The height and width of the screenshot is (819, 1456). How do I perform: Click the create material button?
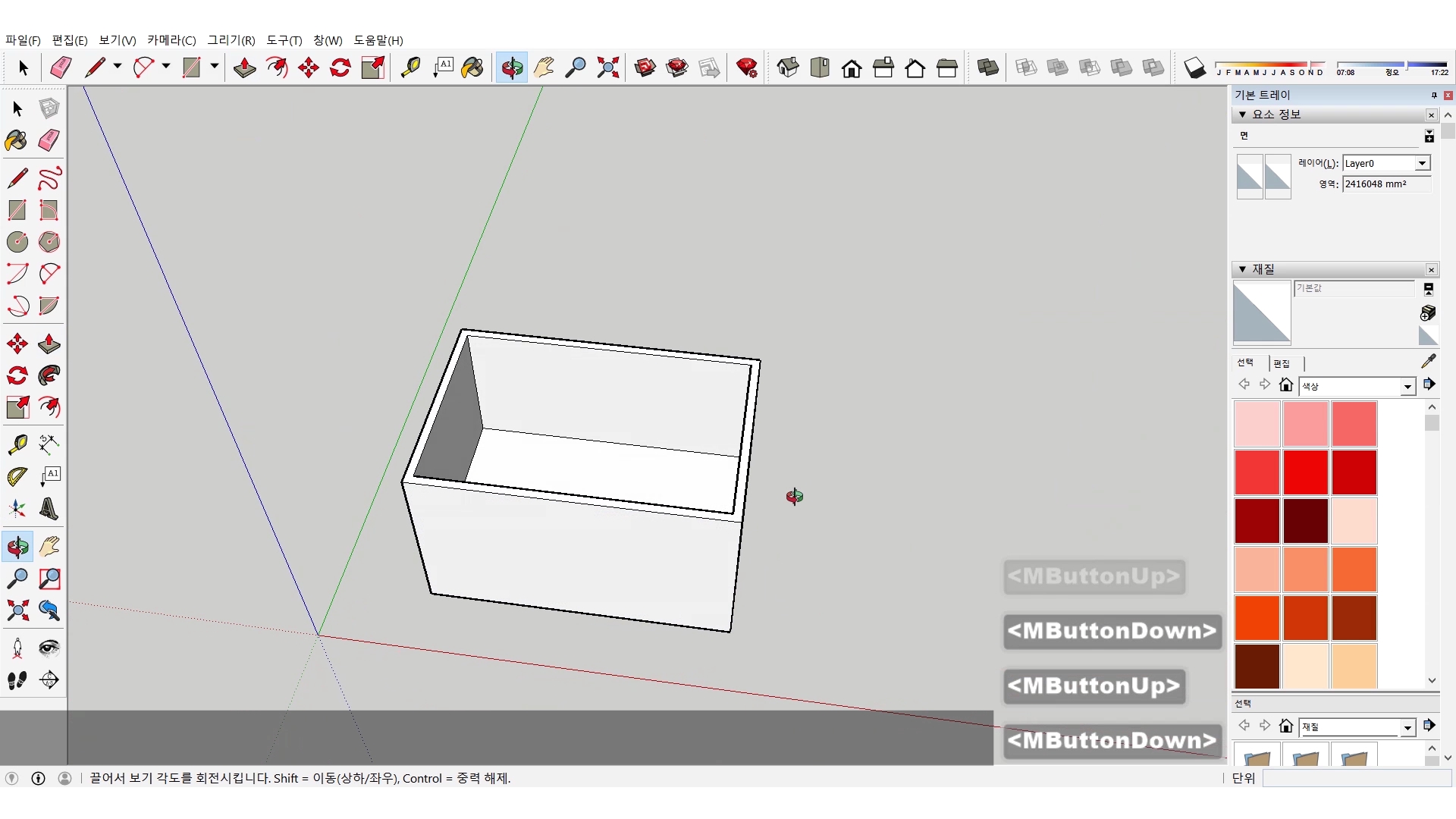coord(1428,312)
